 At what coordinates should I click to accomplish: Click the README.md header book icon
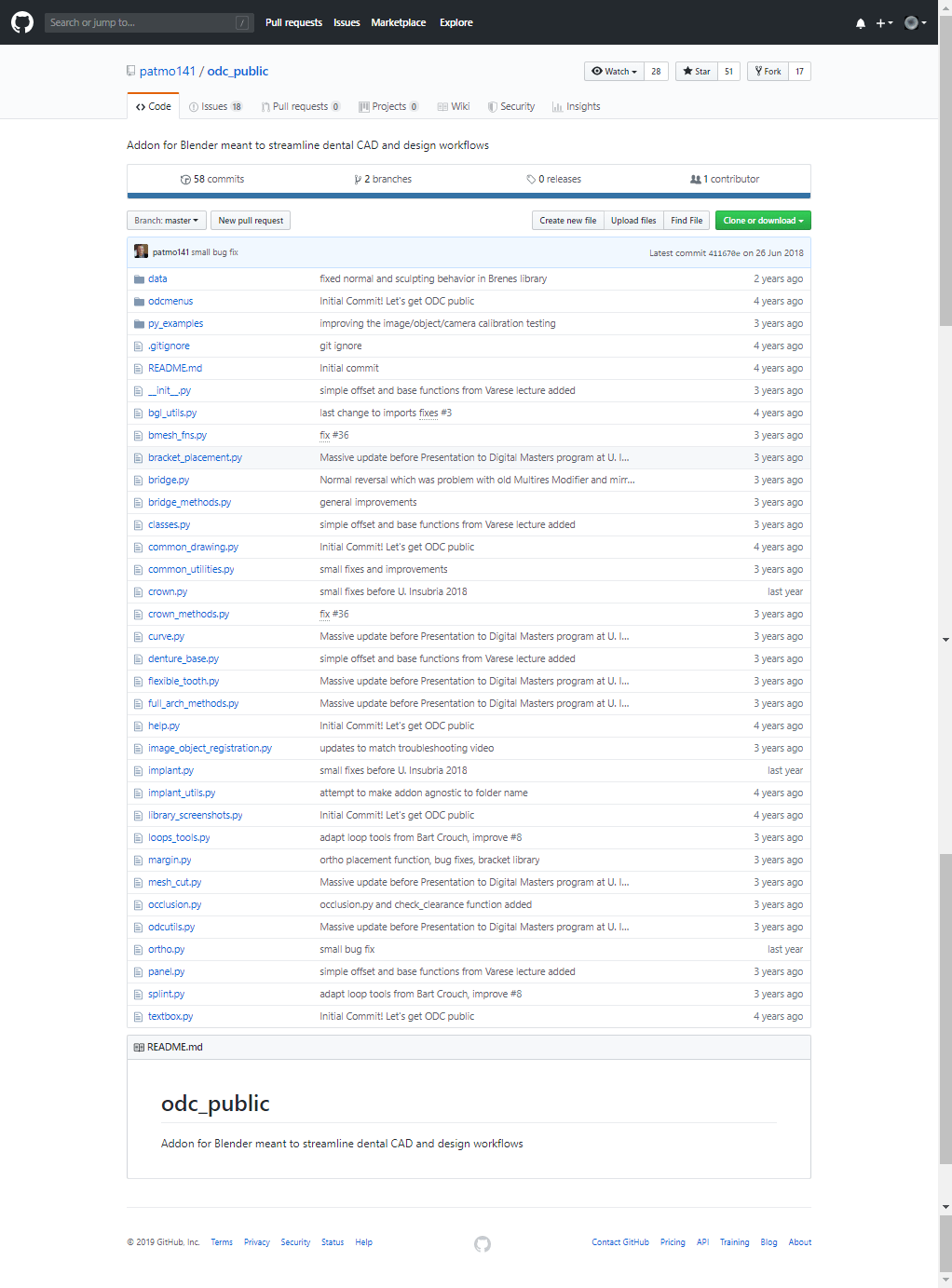point(139,1048)
